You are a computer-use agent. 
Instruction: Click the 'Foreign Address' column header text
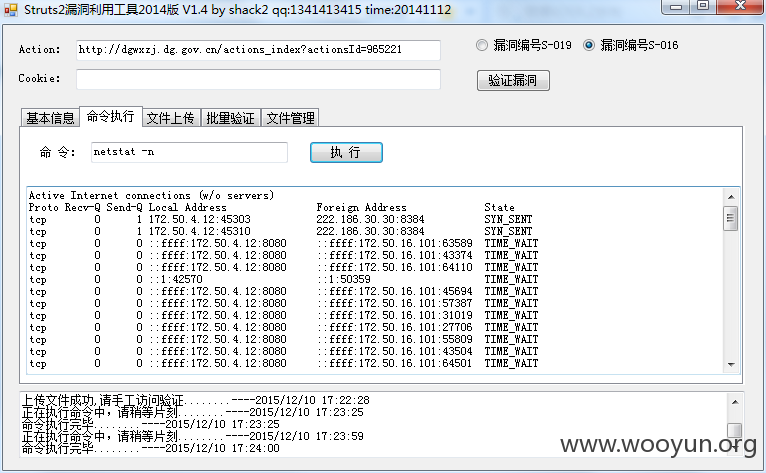(362, 207)
